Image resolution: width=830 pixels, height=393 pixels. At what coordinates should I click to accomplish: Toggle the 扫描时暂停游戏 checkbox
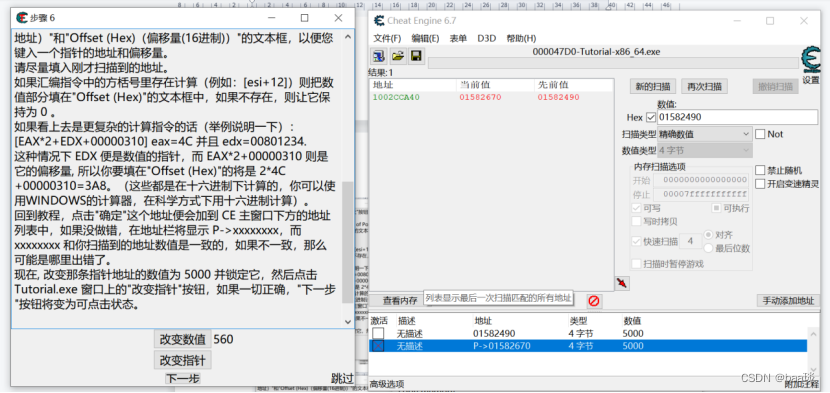point(637,264)
